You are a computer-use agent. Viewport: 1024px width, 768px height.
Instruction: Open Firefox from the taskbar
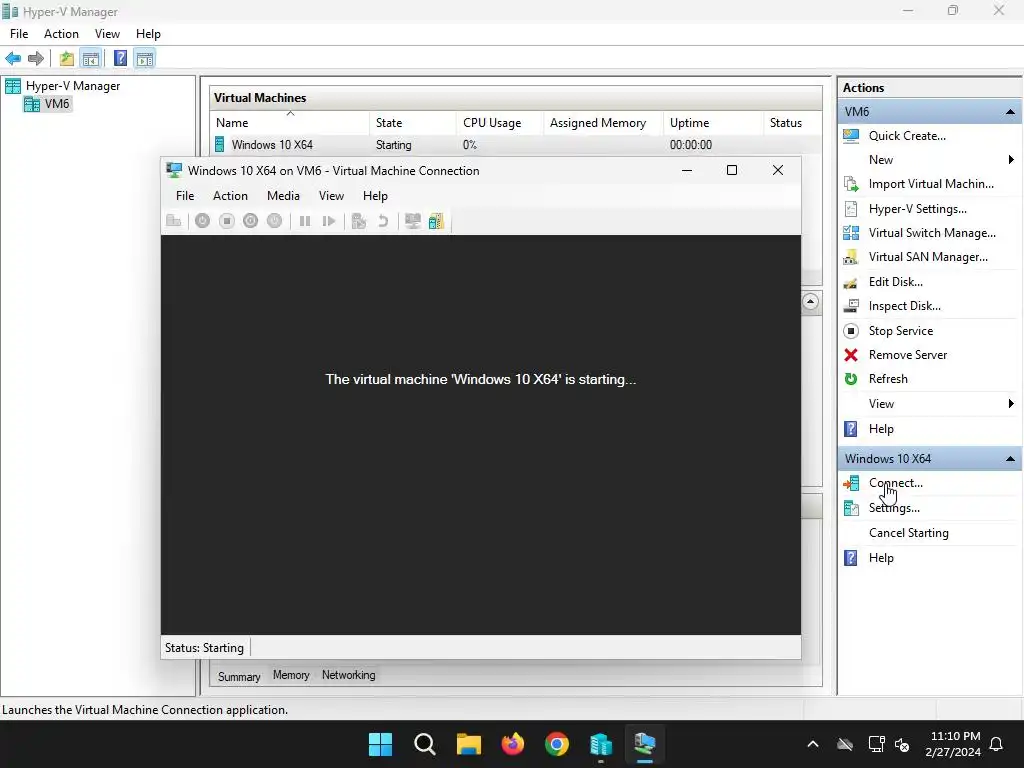tap(513, 744)
